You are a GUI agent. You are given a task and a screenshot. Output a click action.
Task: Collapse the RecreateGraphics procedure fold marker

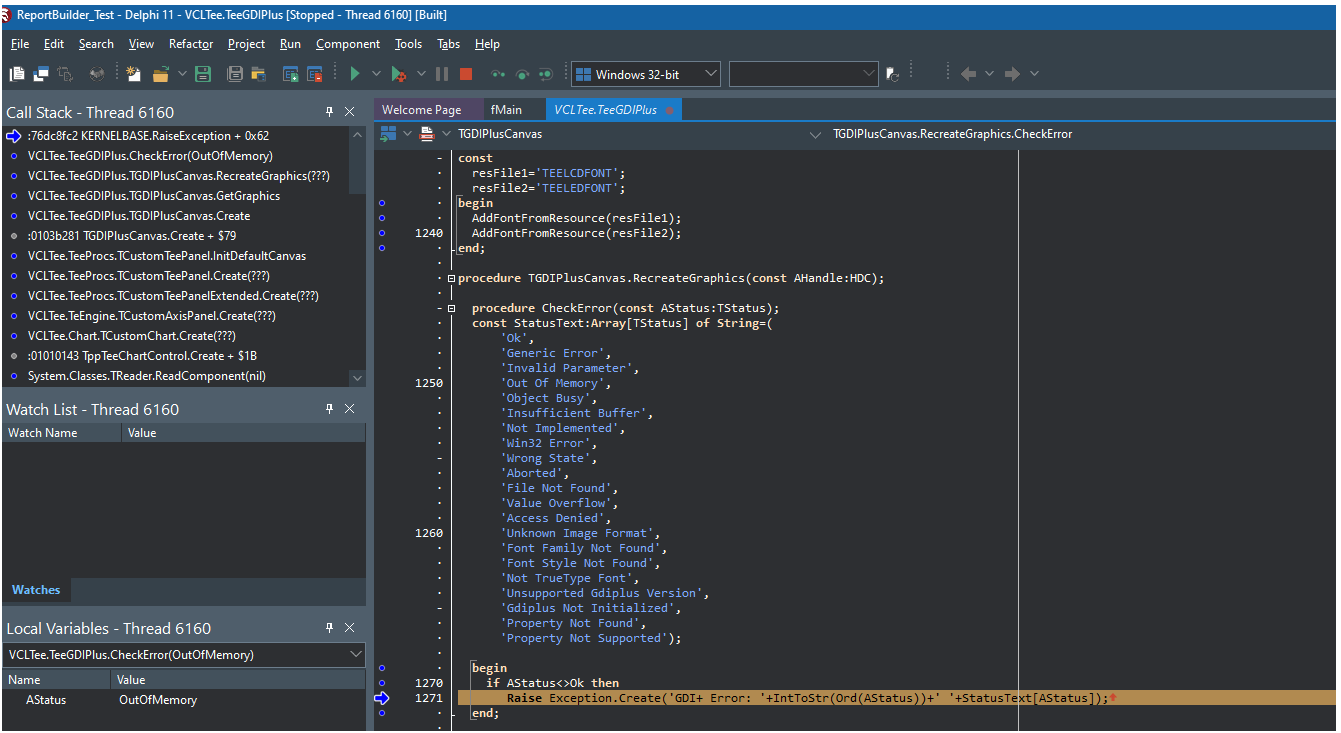[451, 278]
